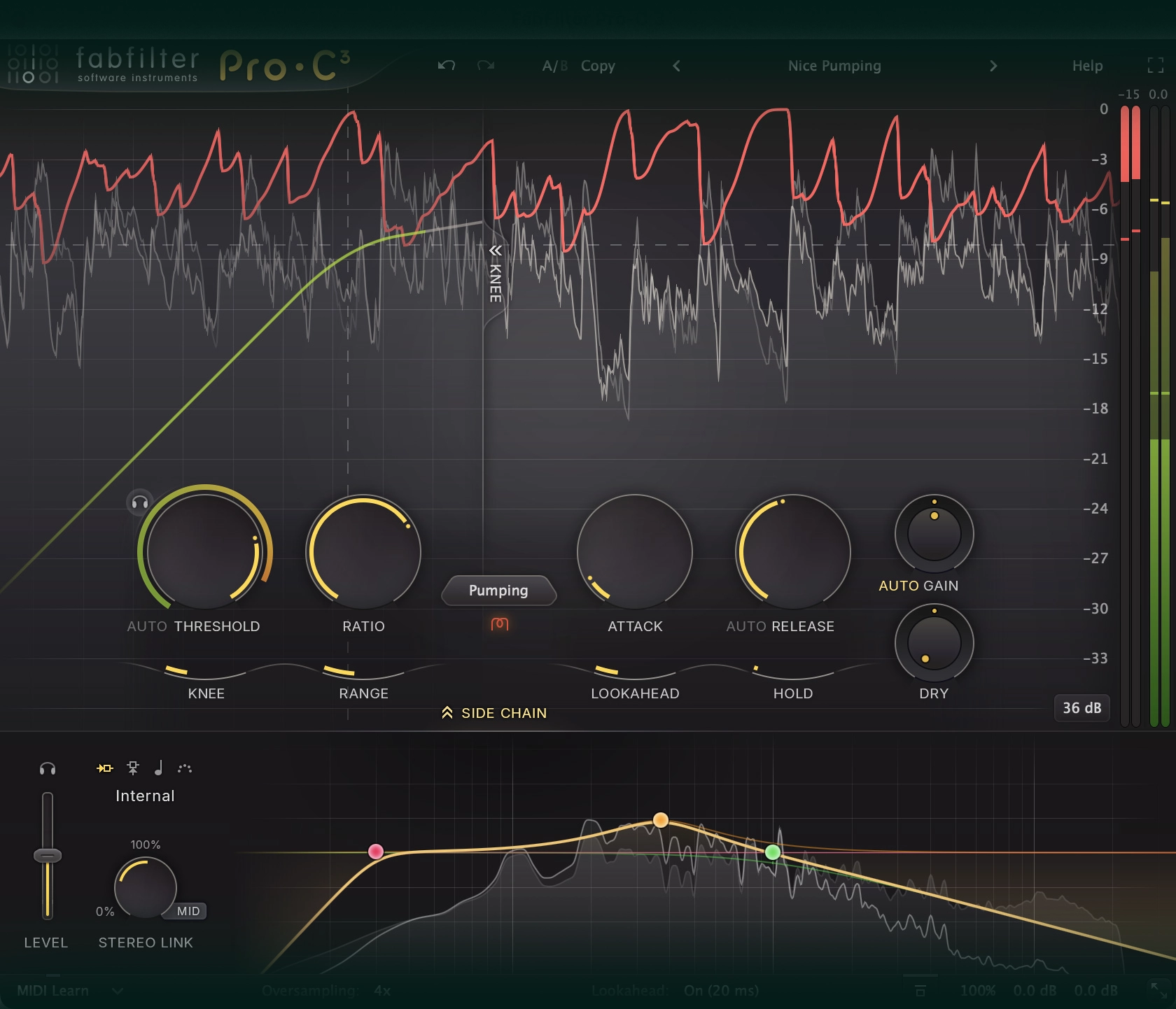1176x1009 pixels.
Task: Click the output options icon in bottom bar
Action: [920, 991]
